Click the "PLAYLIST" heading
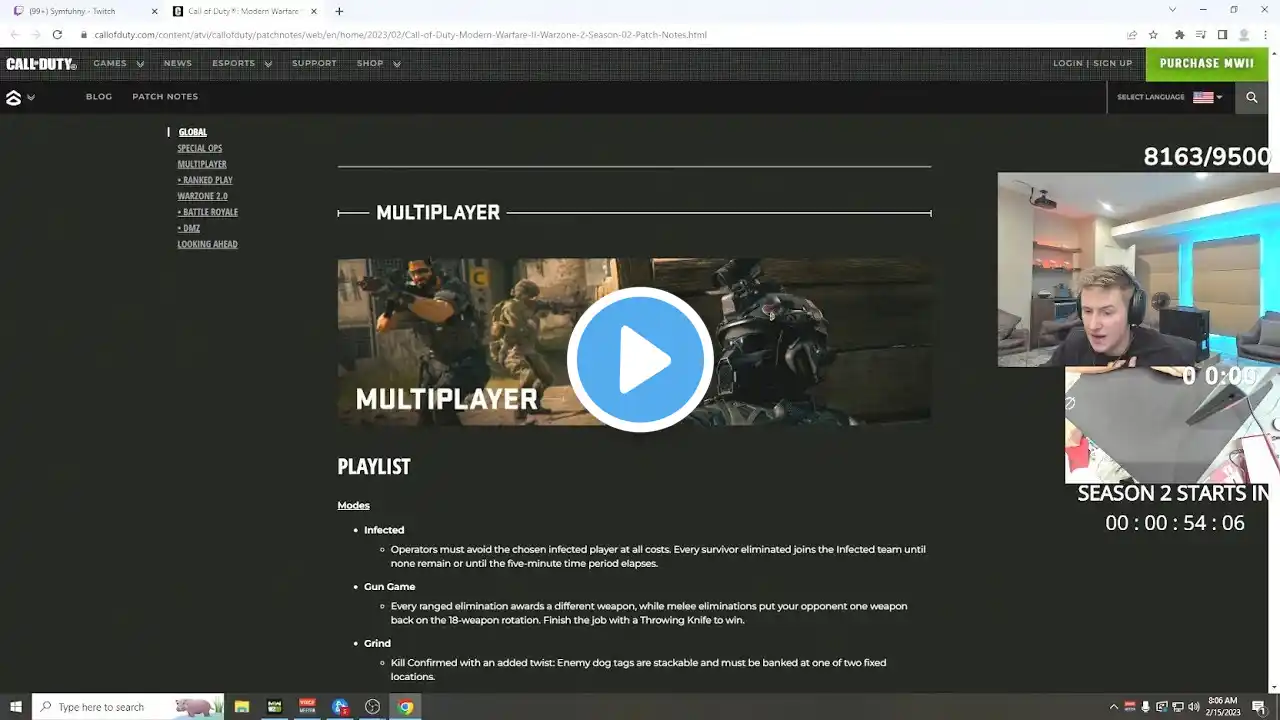 click(x=374, y=467)
